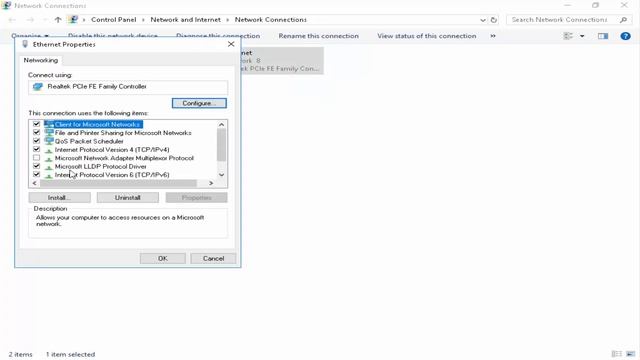Select Microsoft LLDP Protocol Driver item
This screenshot has width=640, height=360.
click(100, 166)
